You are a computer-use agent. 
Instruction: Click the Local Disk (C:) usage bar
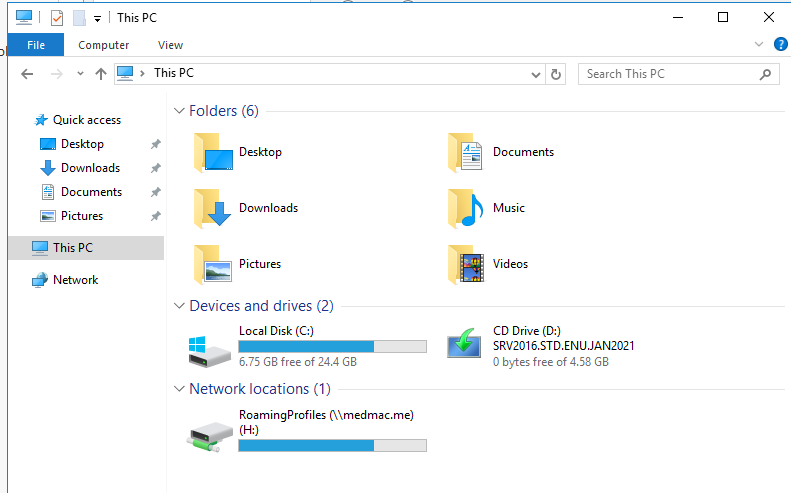point(332,347)
